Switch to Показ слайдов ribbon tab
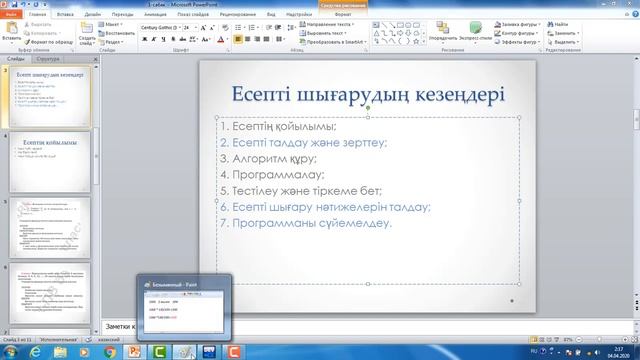 (193, 14)
